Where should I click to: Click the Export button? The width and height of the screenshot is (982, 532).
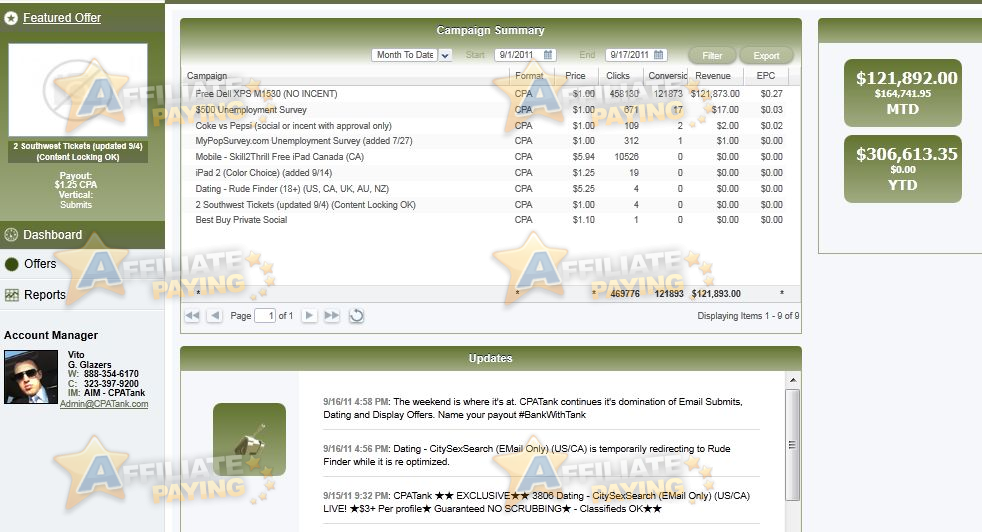pyautogui.click(x=766, y=56)
